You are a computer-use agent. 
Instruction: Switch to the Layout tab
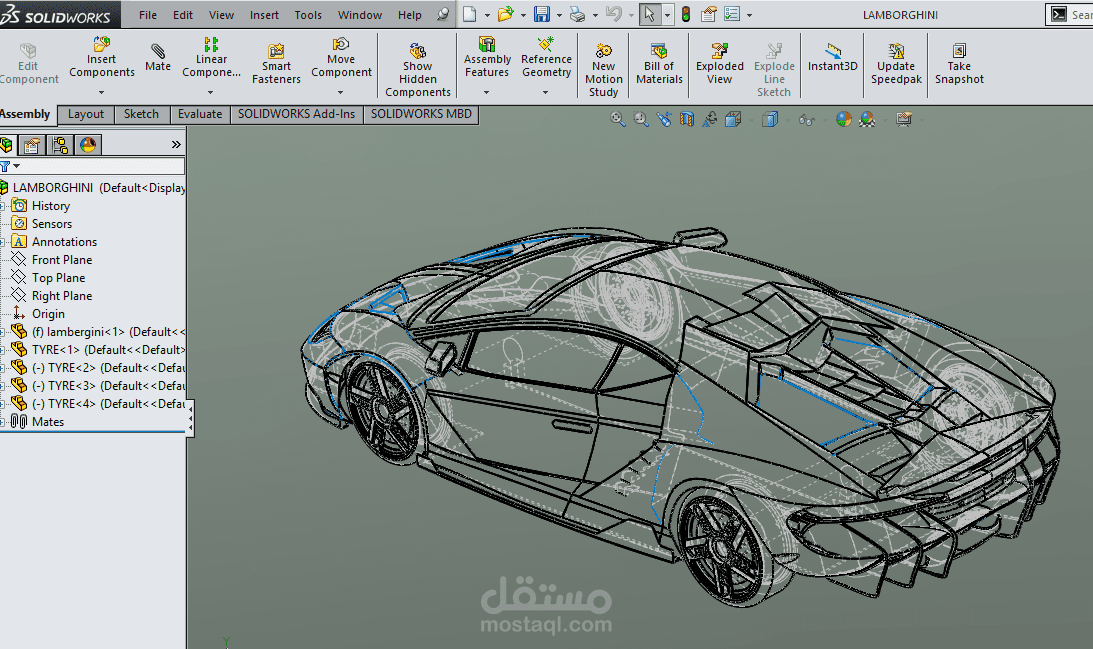click(86, 114)
